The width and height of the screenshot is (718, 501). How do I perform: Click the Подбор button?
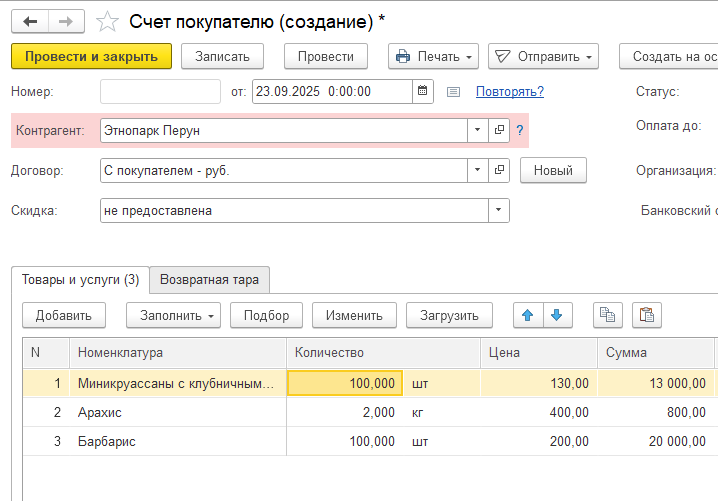coord(267,315)
